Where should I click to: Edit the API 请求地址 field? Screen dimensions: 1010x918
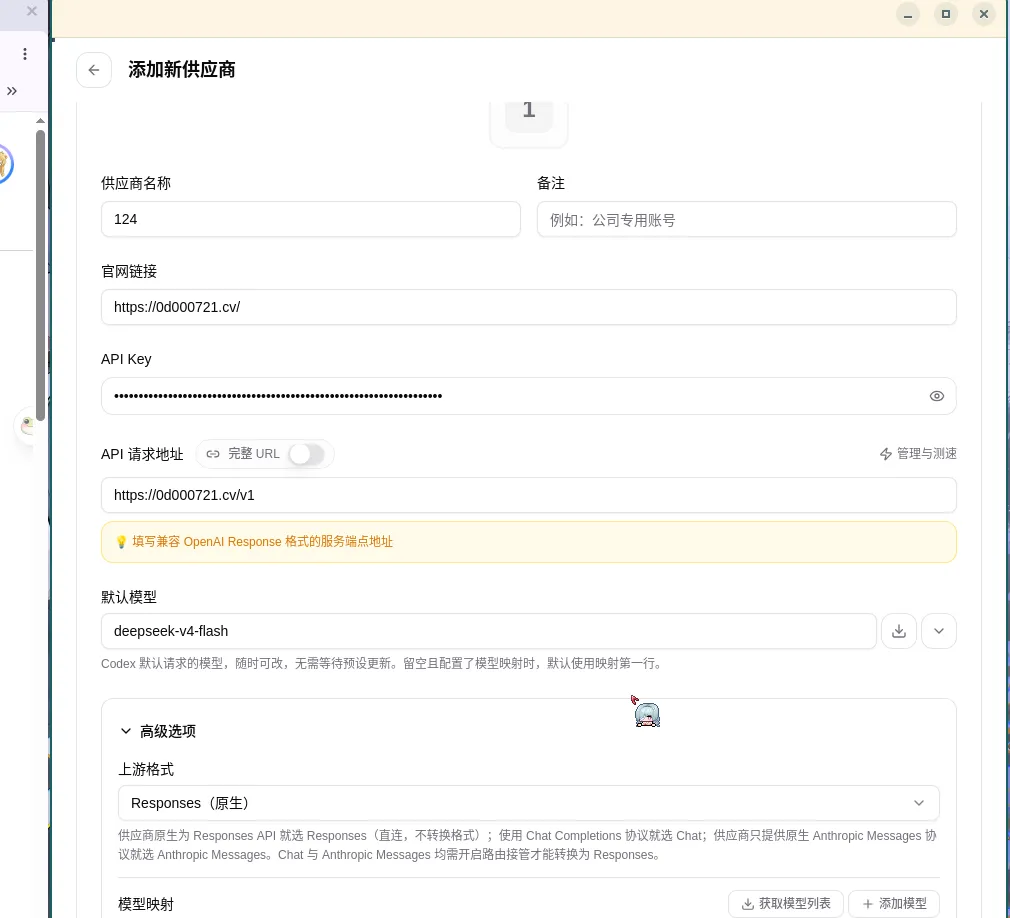coord(528,495)
